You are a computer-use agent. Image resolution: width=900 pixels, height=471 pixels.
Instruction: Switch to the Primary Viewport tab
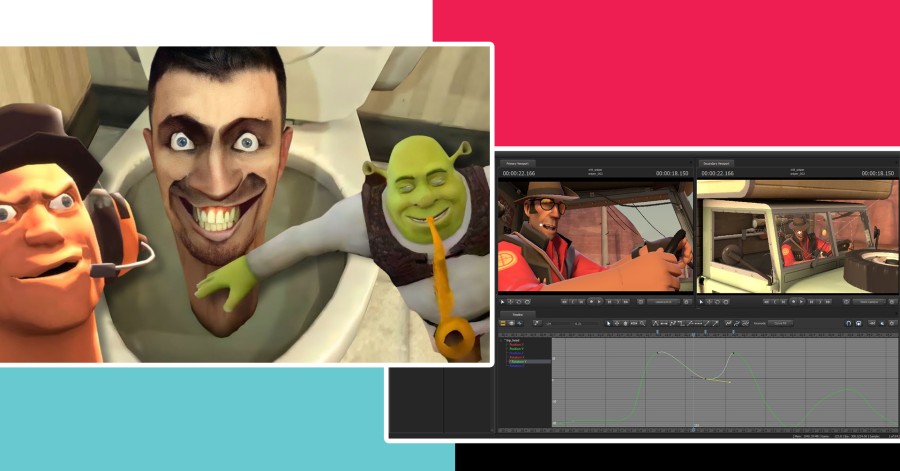[x=517, y=164]
